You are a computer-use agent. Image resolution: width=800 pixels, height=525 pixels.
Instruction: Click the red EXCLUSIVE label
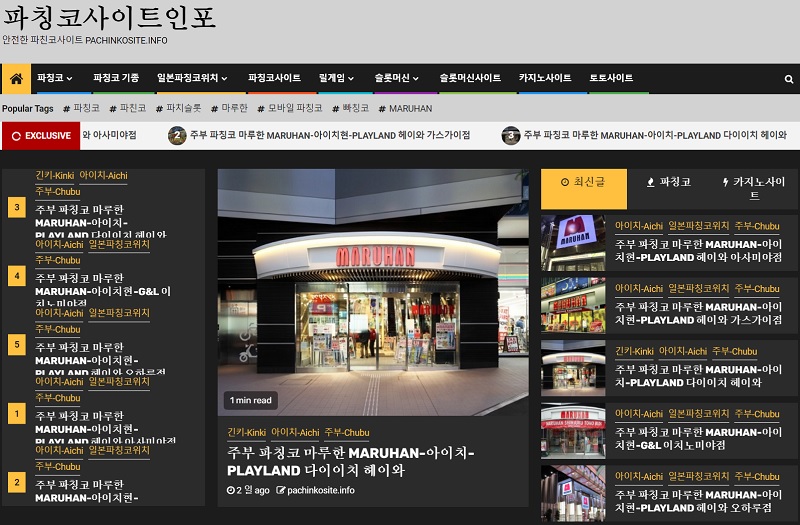click(x=41, y=136)
